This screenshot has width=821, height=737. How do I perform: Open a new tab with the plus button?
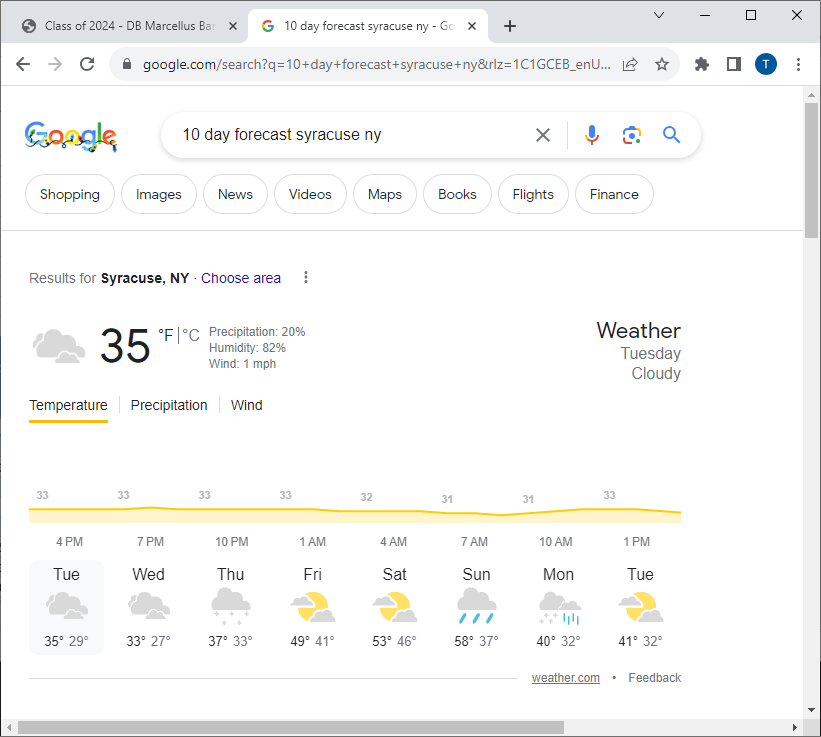point(510,25)
